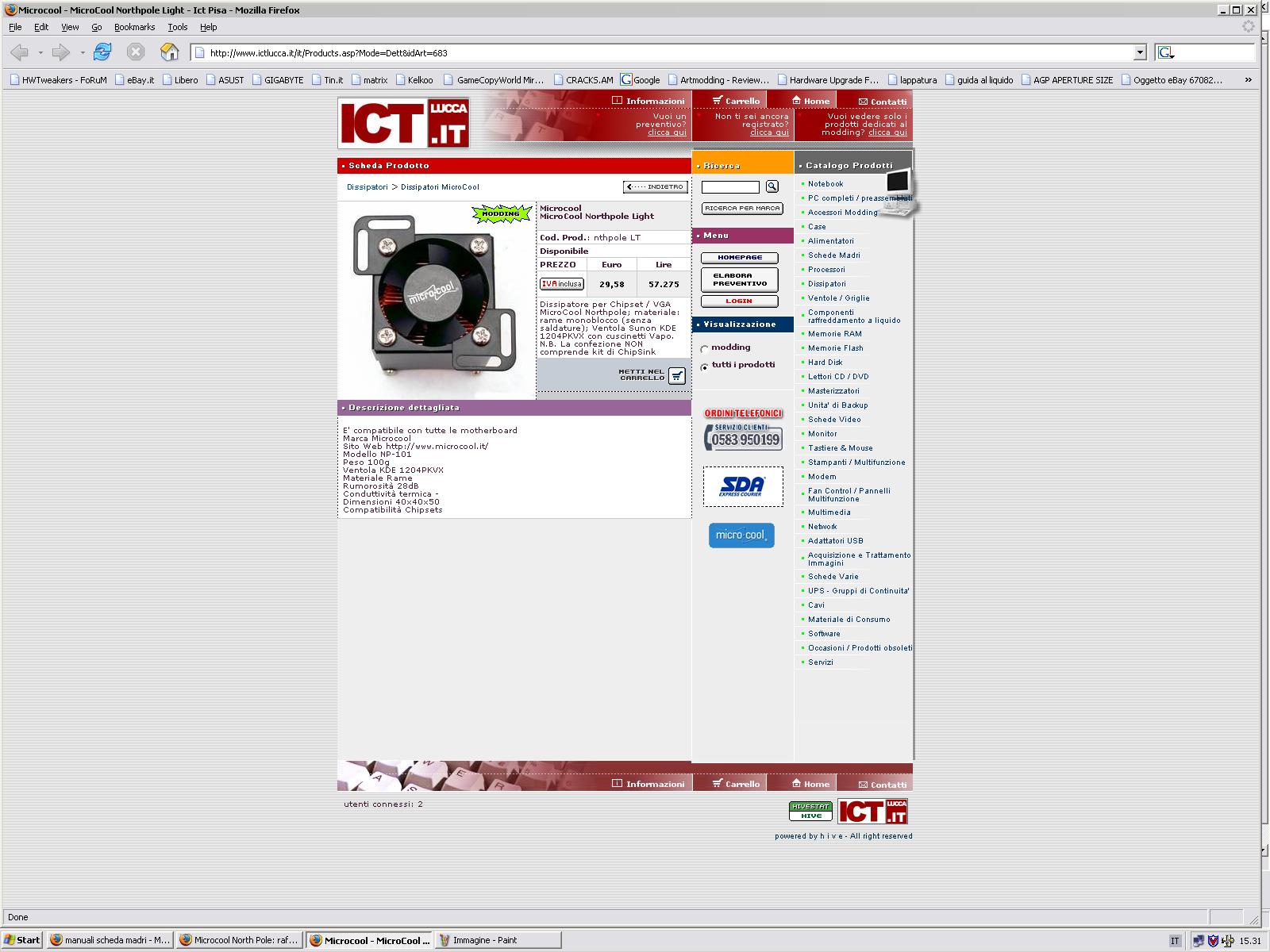This screenshot has width=1270, height=952.
Task: Switch to the Immagine - Paint taskbar window
Action: coord(498,940)
